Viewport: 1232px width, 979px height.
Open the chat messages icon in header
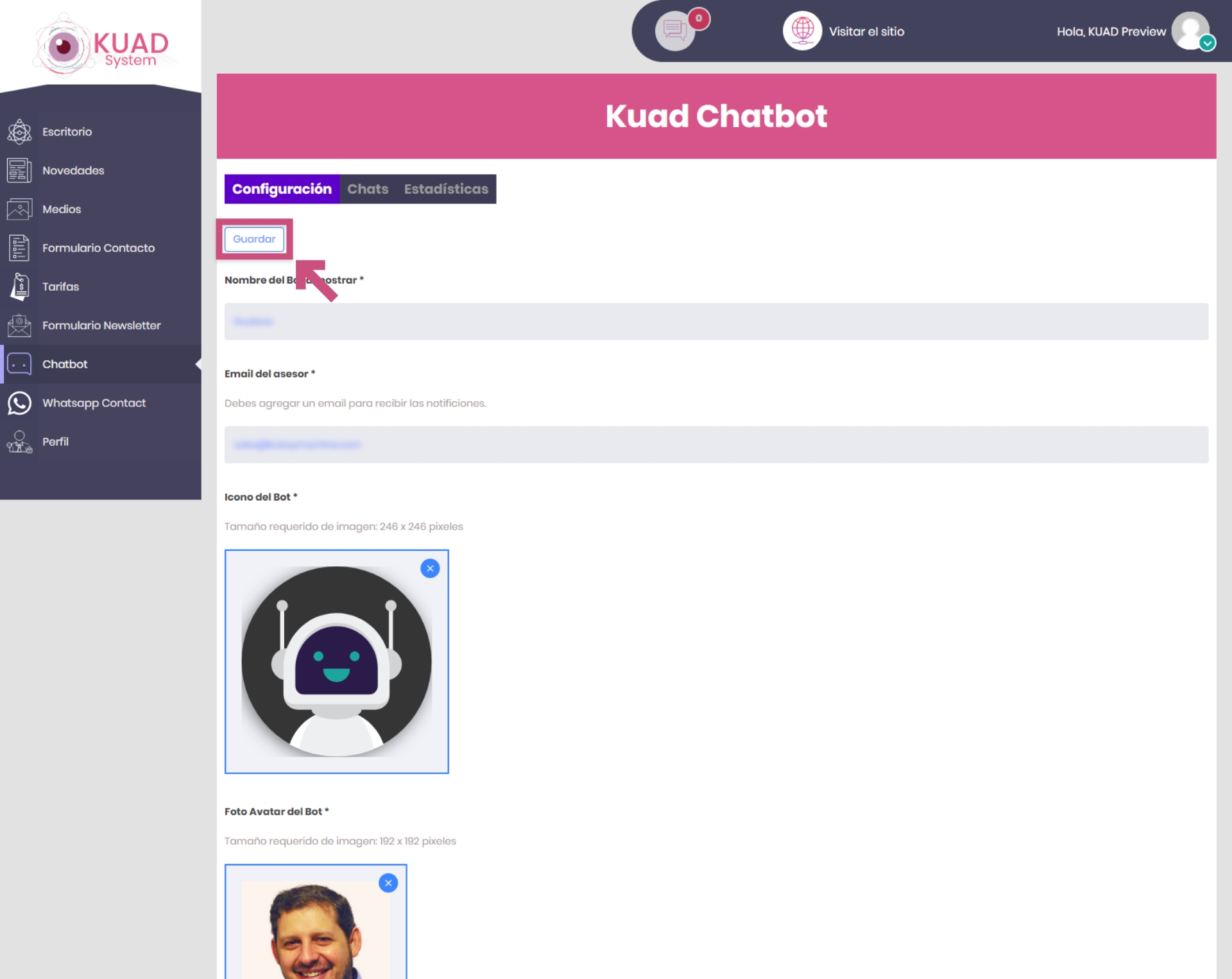click(x=674, y=31)
